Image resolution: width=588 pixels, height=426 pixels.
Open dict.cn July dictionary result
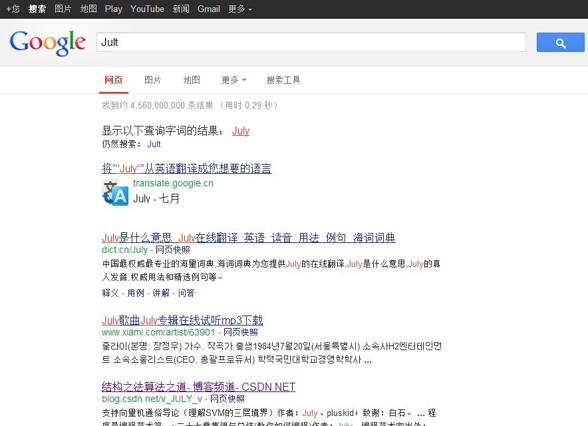tap(248, 238)
